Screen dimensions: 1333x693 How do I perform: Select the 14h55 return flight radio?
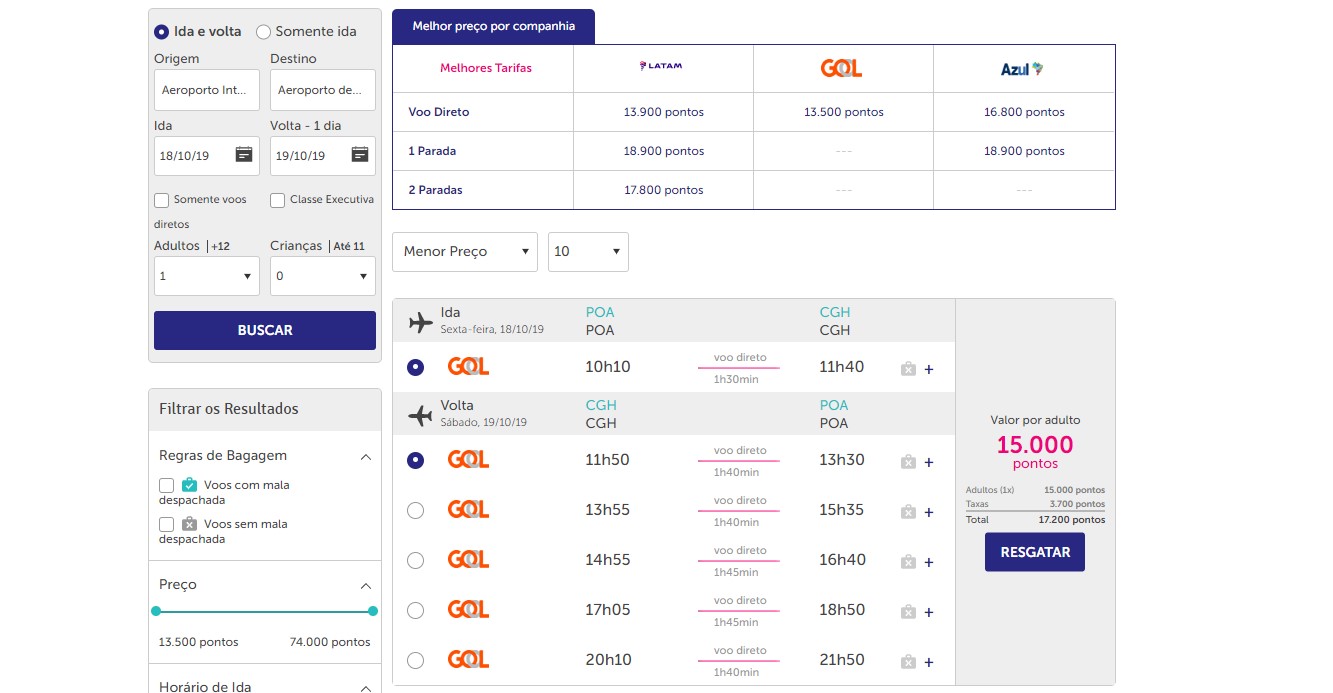pos(416,560)
